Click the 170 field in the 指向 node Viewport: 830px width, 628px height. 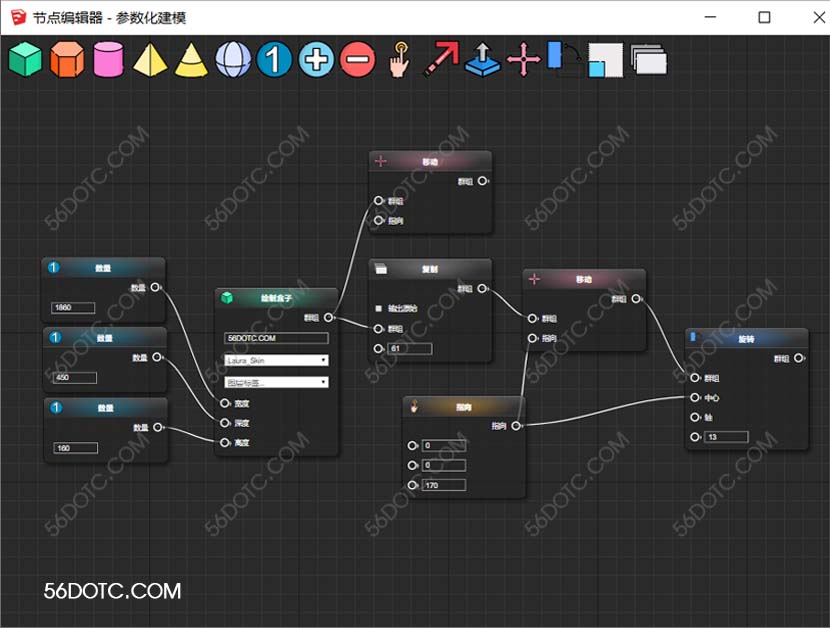click(444, 485)
